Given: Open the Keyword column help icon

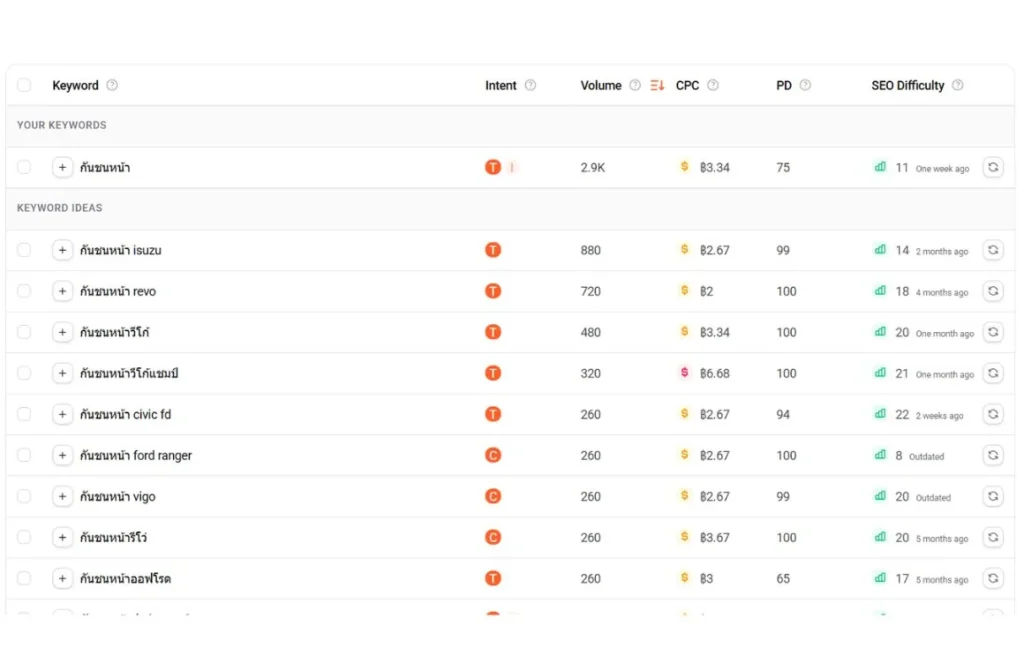Looking at the screenshot, I should point(112,86).
